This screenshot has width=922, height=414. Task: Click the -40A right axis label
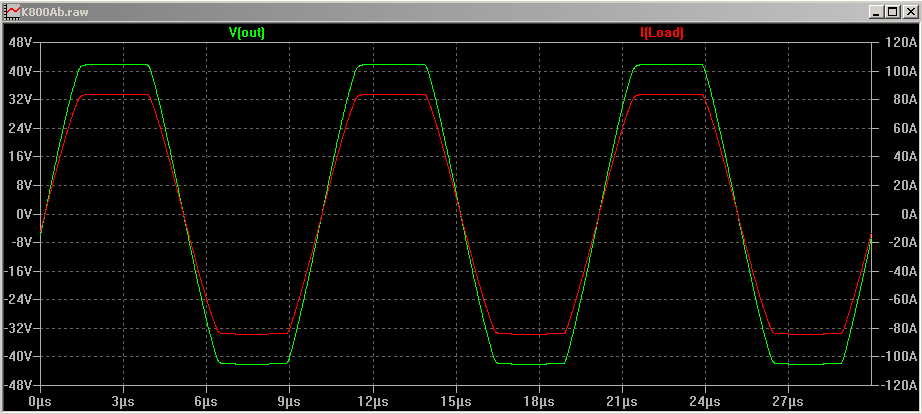tap(904, 271)
